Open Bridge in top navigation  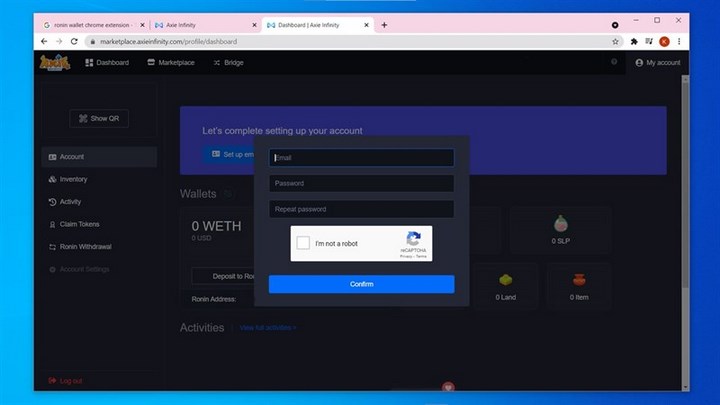point(227,62)
